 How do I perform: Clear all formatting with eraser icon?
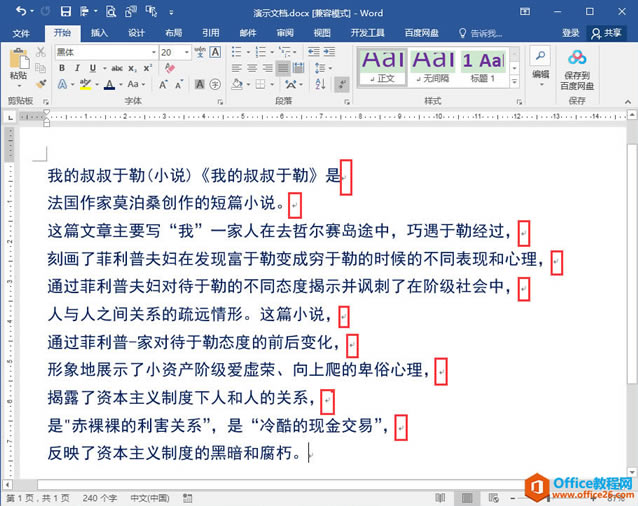click(170, 68)
